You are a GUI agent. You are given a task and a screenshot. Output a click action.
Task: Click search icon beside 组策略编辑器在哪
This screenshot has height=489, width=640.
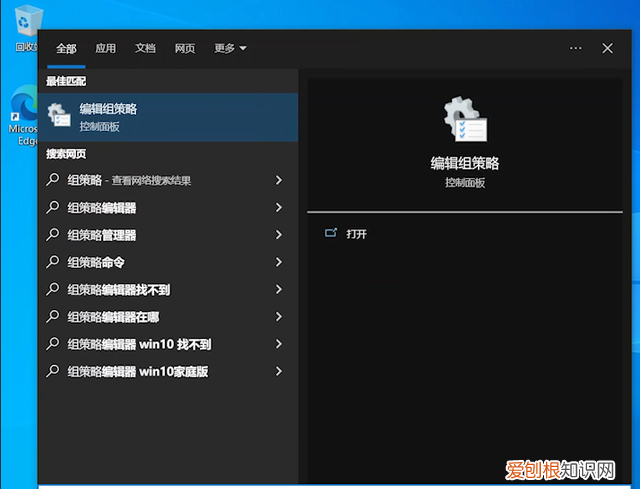[53, 316]
